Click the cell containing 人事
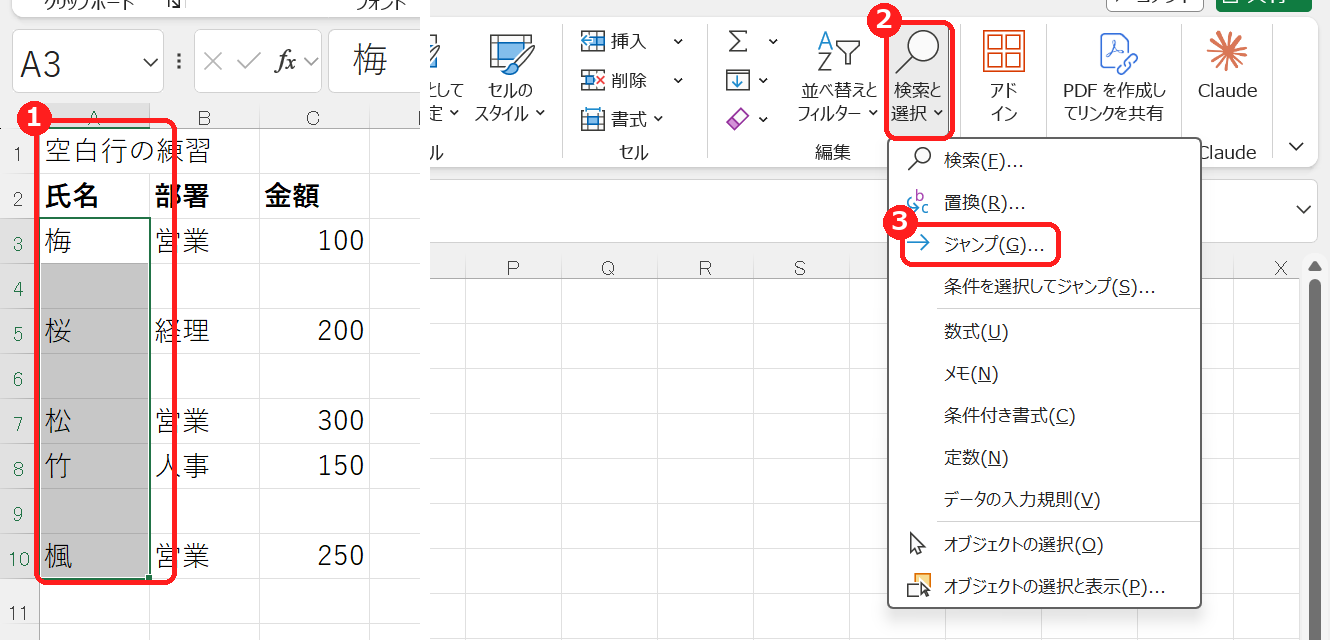Screen dimensions: 1330x640 204,466
